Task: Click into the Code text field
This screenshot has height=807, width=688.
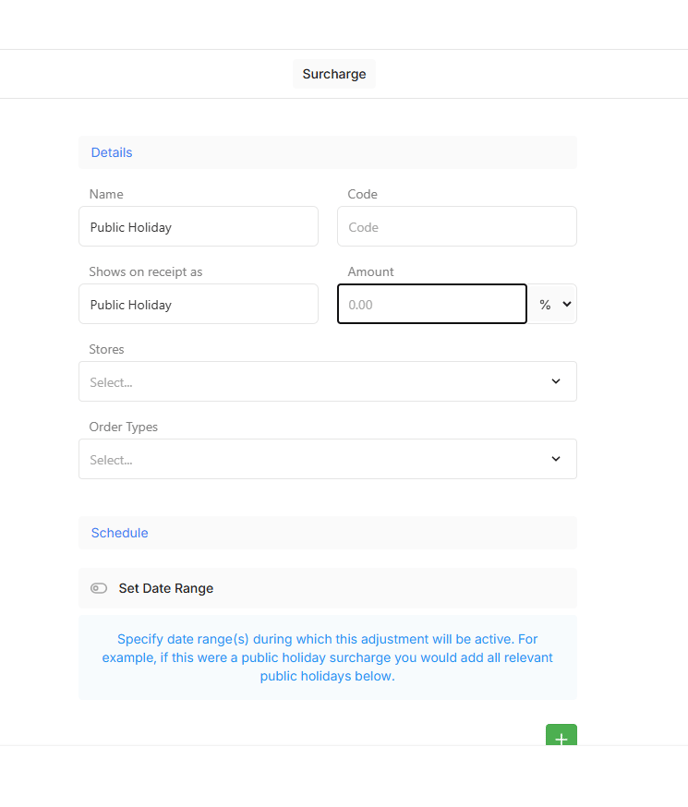Action: point(456,227)
